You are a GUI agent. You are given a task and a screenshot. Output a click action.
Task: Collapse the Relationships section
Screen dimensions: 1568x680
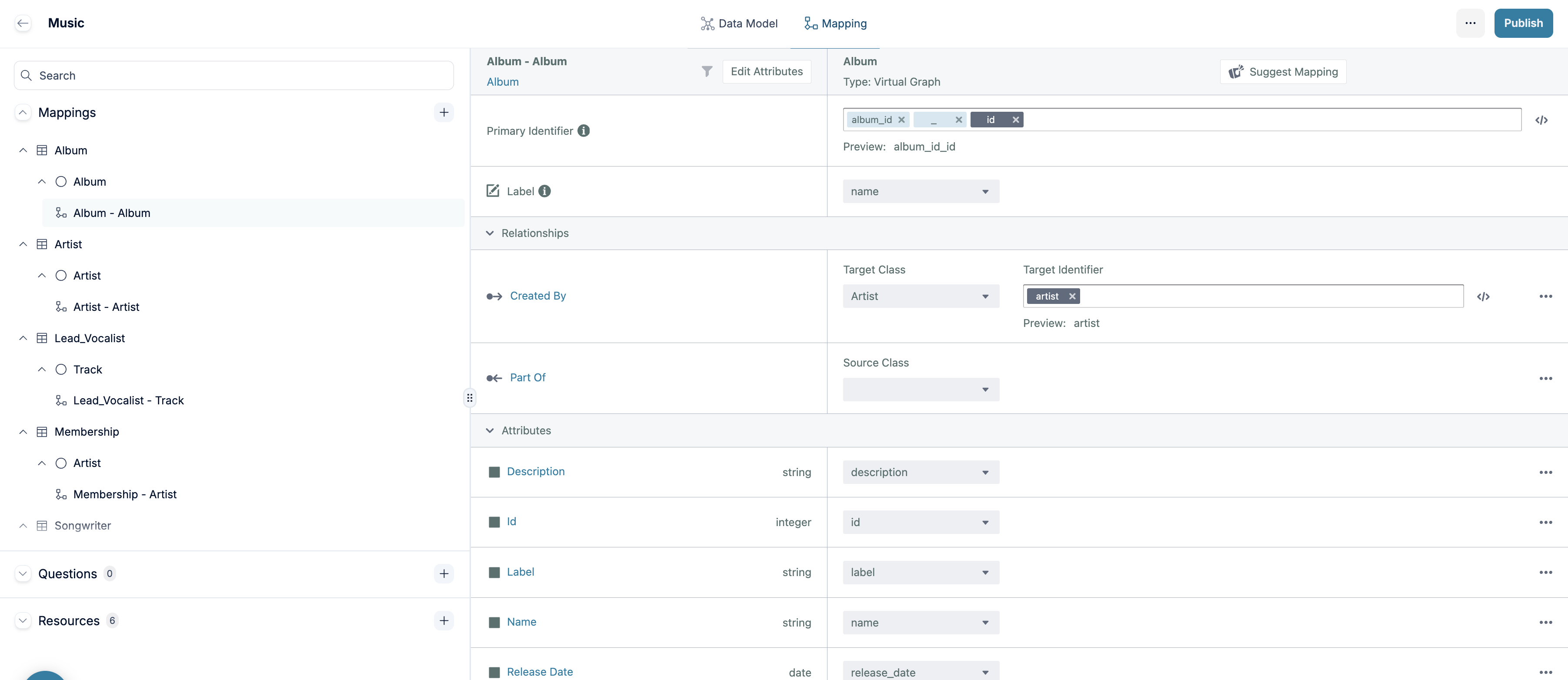click(x=490, y=233)
